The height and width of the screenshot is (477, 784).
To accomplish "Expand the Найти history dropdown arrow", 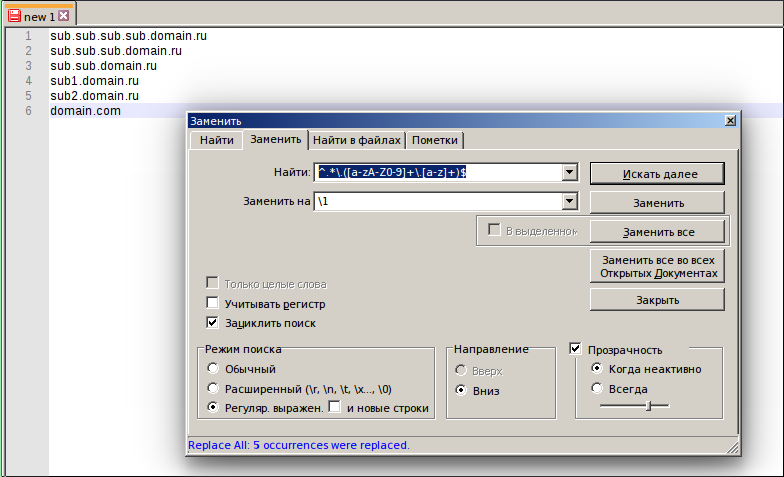I will (x=569, y=172).
